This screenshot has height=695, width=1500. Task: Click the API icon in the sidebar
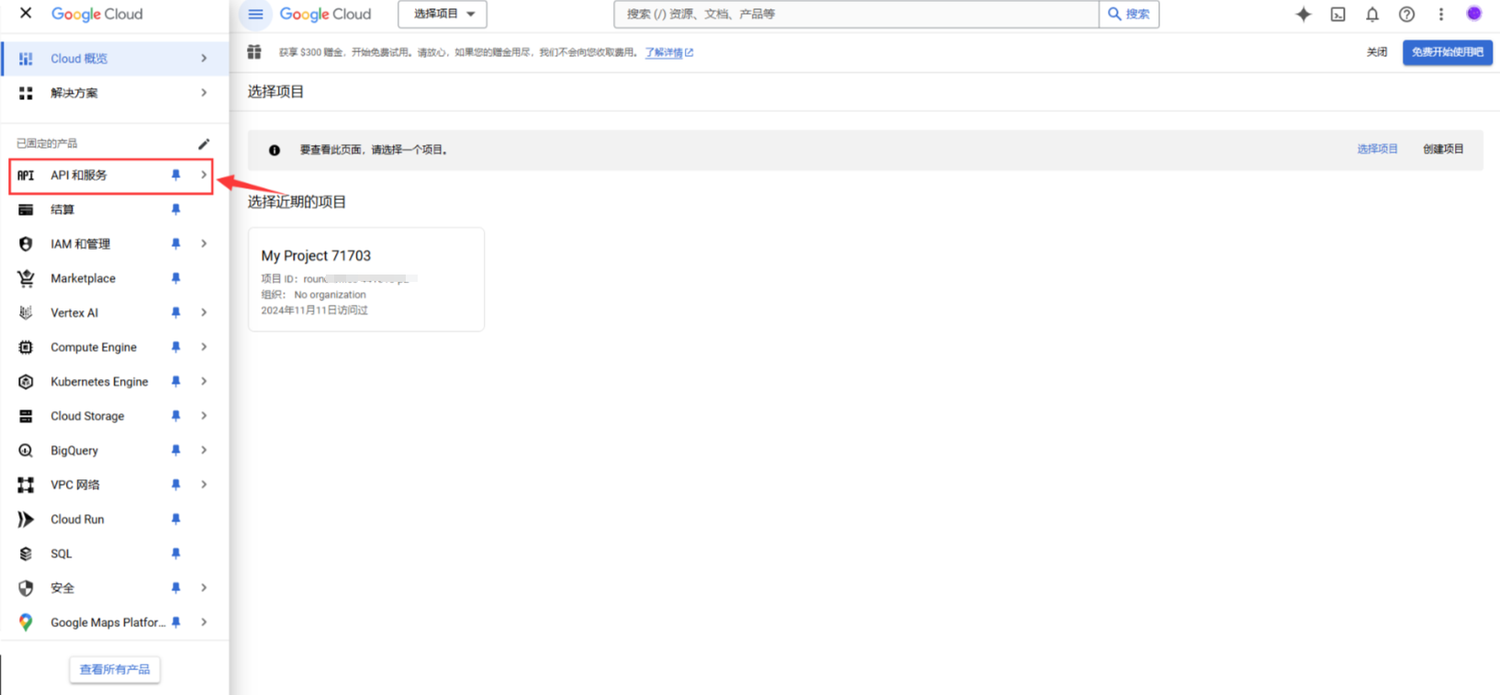26,175
